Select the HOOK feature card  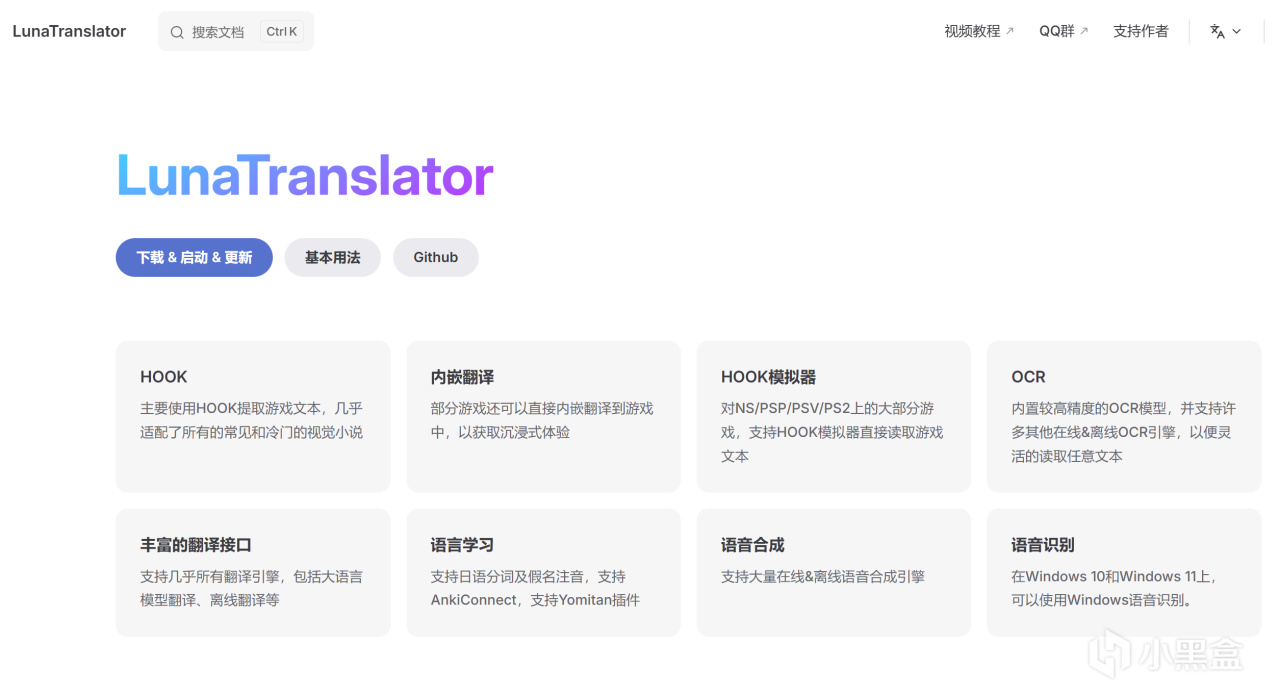(x=253, y=416)
